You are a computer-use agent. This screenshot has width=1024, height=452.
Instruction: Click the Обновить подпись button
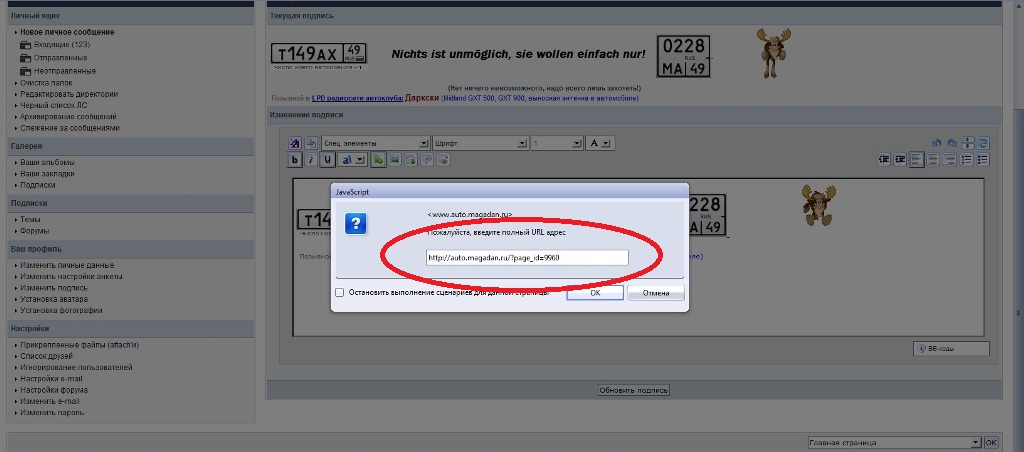click(x=633, y=390)
